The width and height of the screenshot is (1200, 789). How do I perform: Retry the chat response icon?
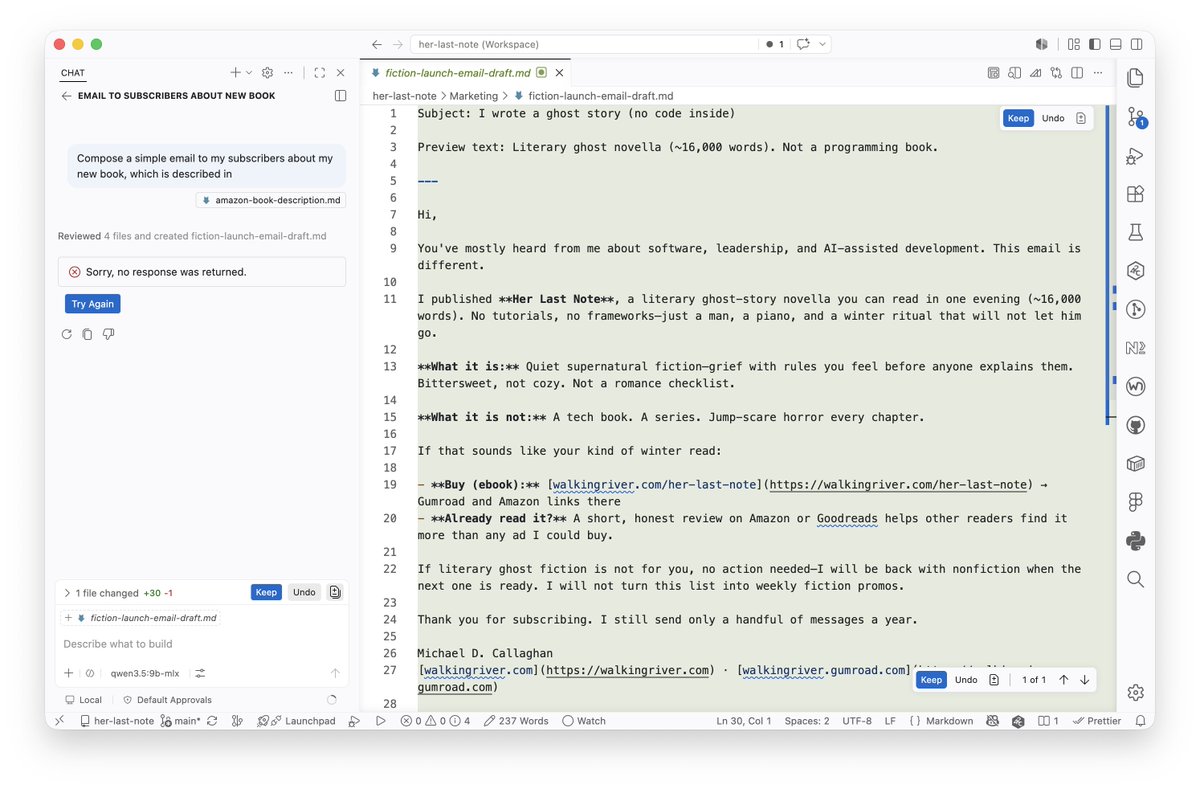click(x=66, y=334)
